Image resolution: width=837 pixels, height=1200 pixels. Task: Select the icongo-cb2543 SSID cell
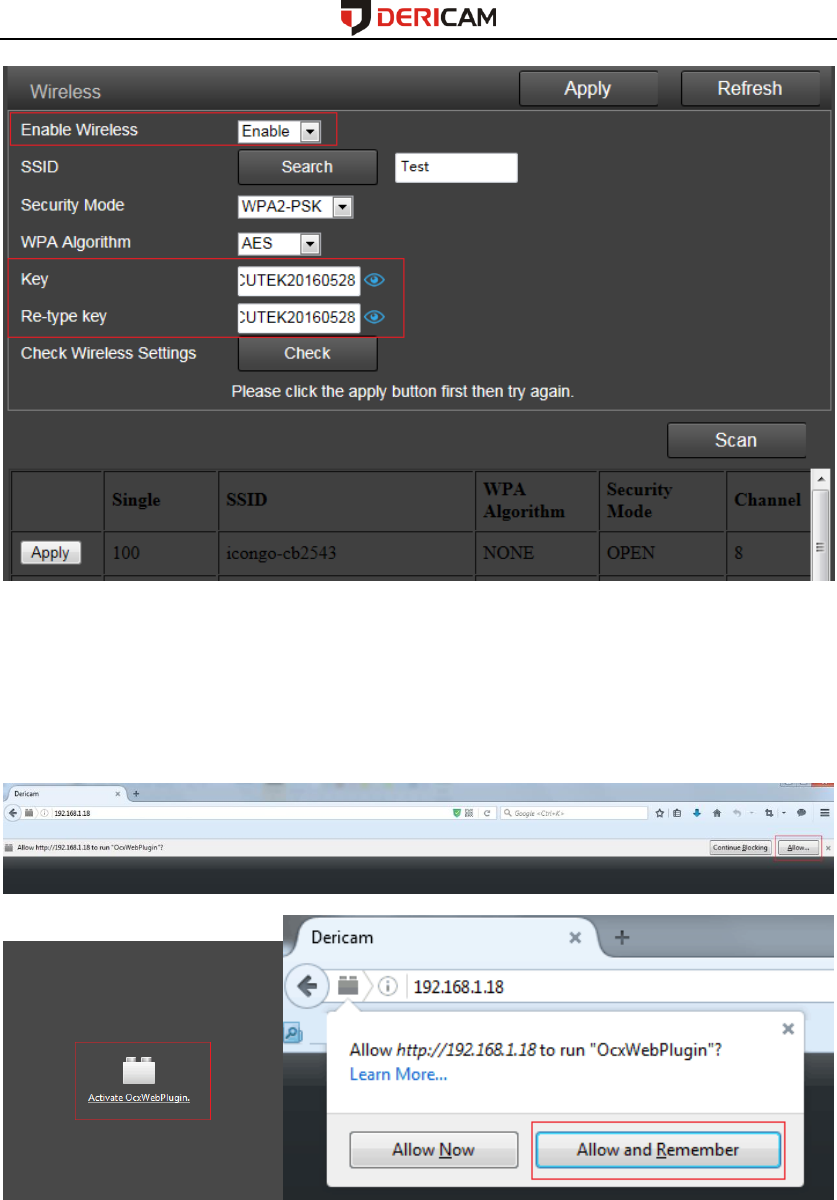(346, 553)
